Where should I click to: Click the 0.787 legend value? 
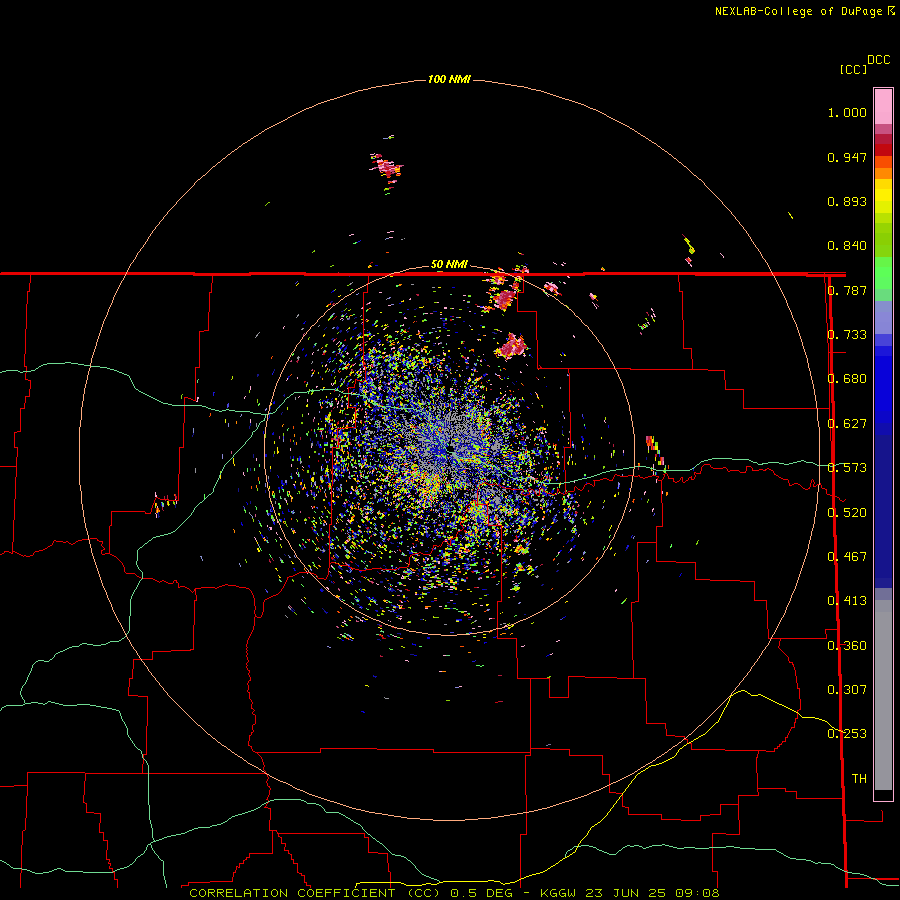click(847, 290)
